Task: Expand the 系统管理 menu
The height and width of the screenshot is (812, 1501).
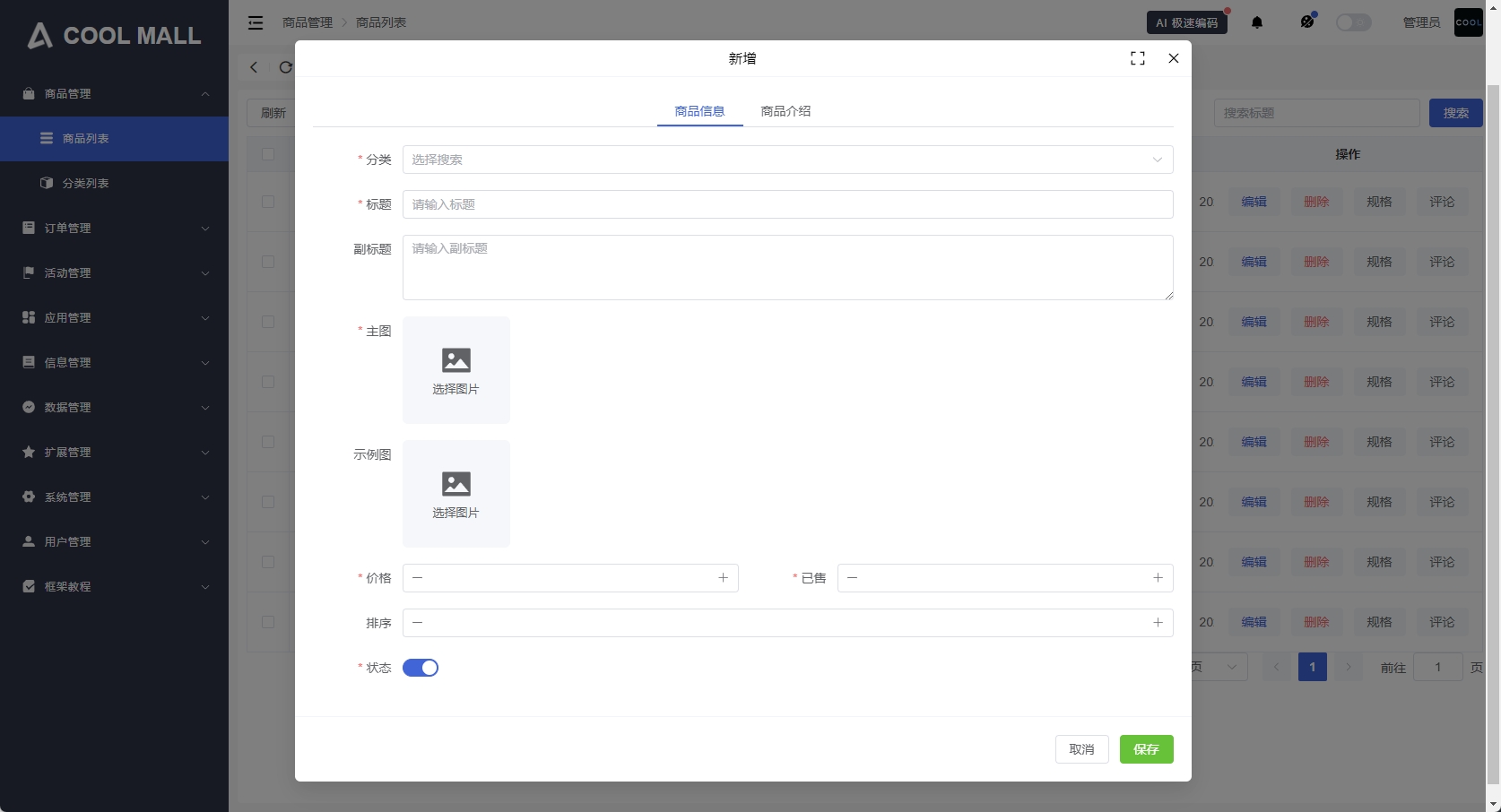Action: [x=114, y=497]
